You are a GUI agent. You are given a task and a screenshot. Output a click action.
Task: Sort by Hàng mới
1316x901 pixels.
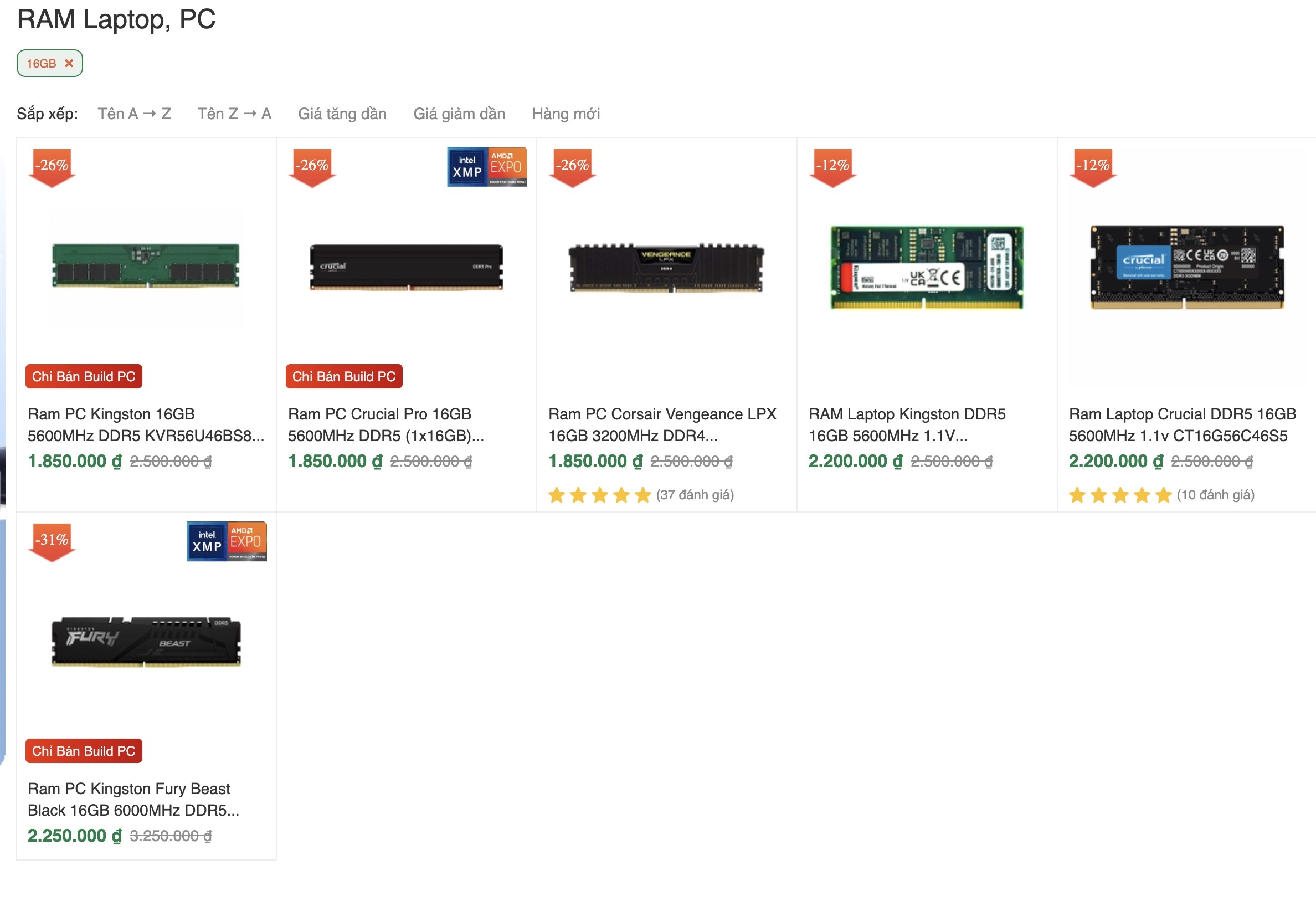pos(565,114)
